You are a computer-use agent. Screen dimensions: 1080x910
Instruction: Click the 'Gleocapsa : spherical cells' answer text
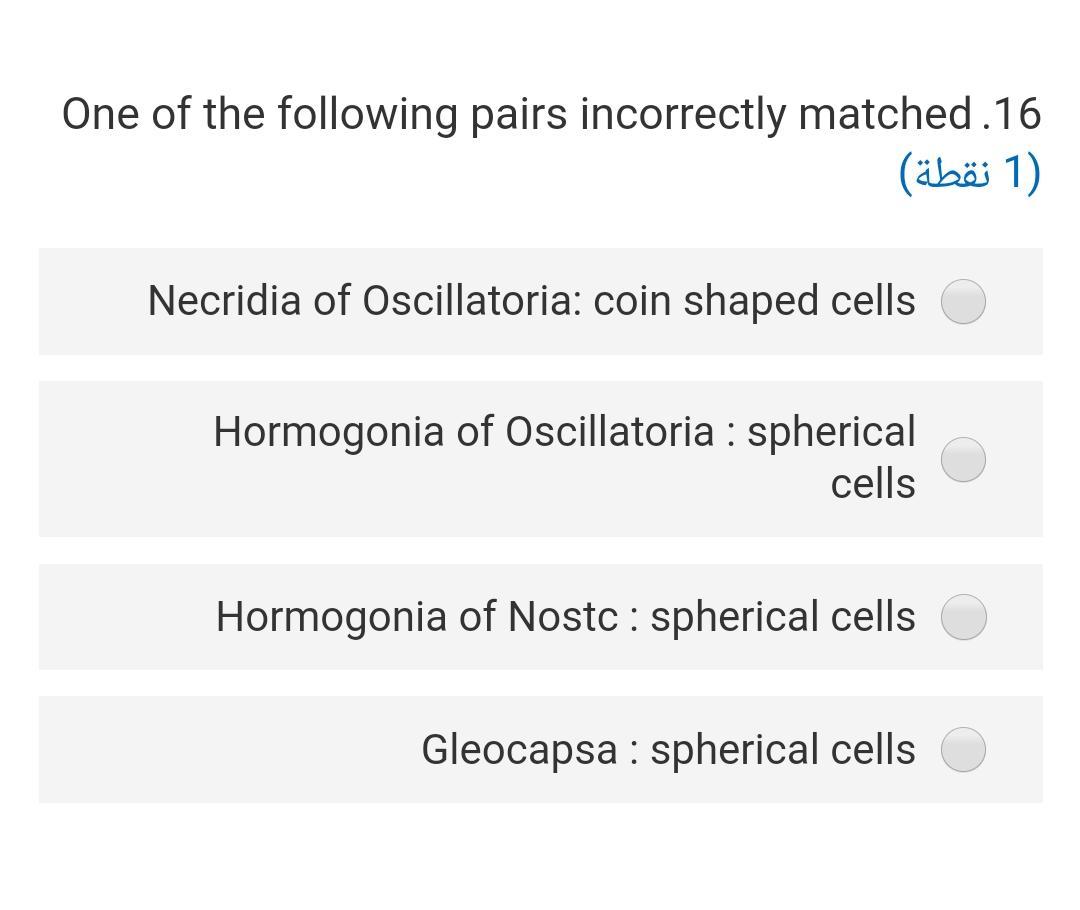(668, 749)
